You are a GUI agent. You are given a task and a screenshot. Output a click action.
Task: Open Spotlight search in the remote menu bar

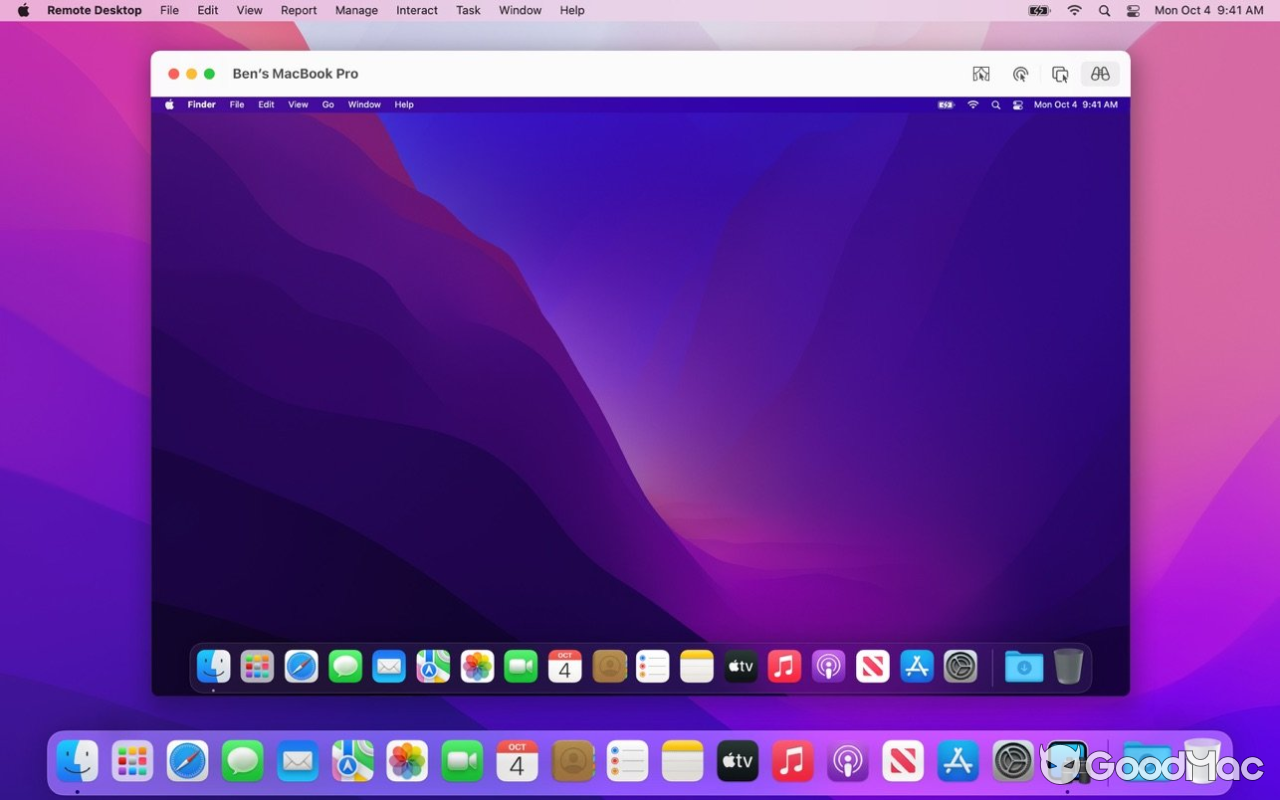(x=996, y=104)
